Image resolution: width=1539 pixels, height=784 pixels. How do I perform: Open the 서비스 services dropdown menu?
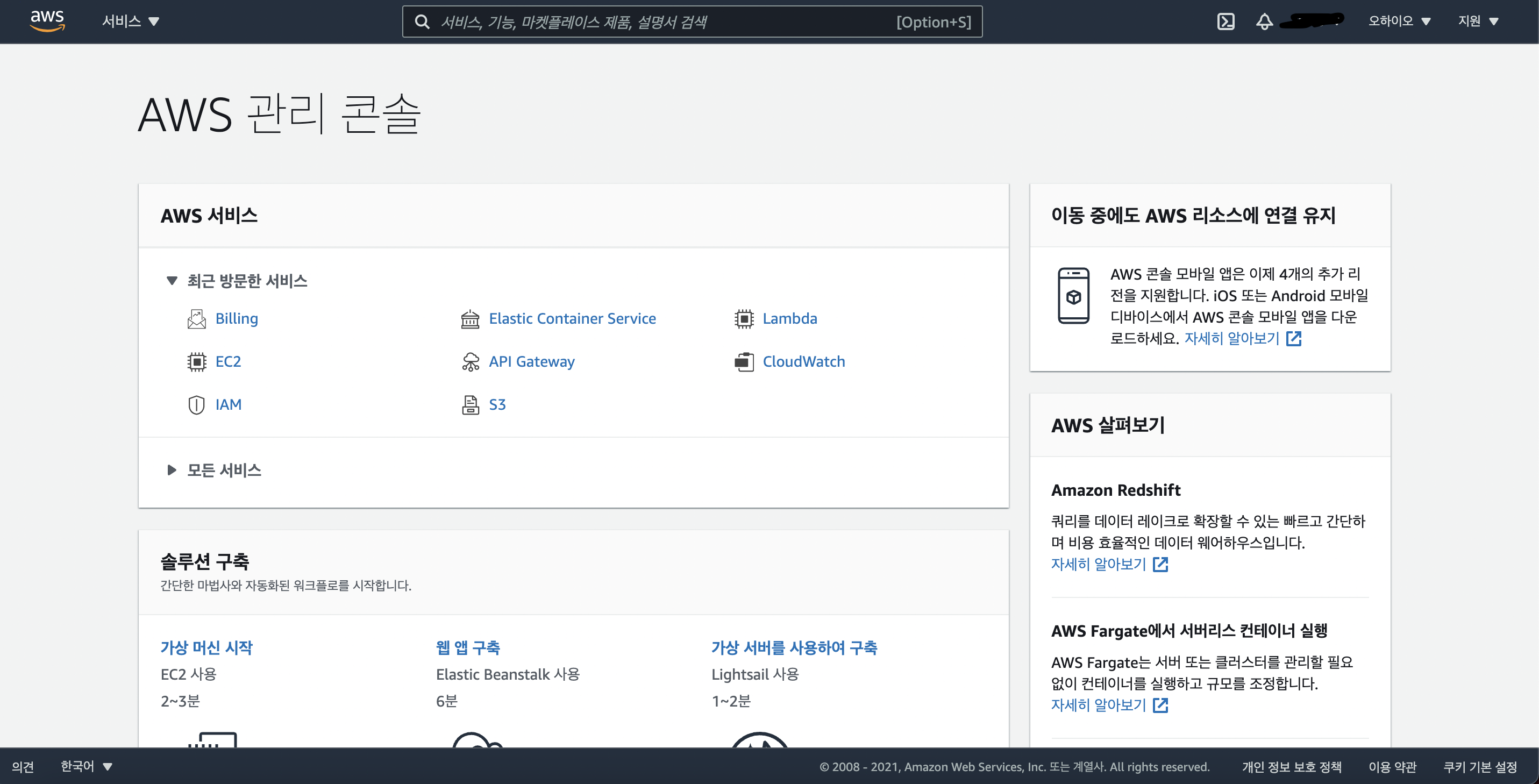tap(130, 22)
